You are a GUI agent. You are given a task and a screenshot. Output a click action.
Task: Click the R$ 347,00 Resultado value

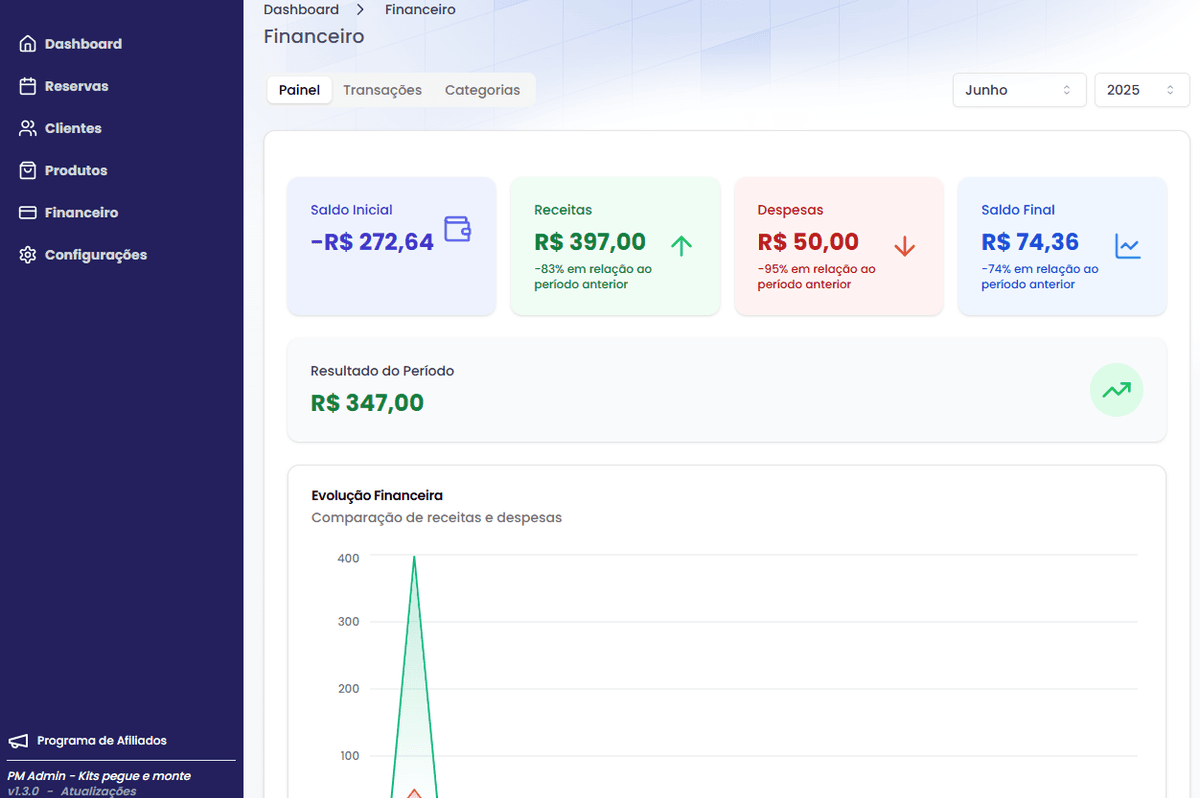click(367, 403)
